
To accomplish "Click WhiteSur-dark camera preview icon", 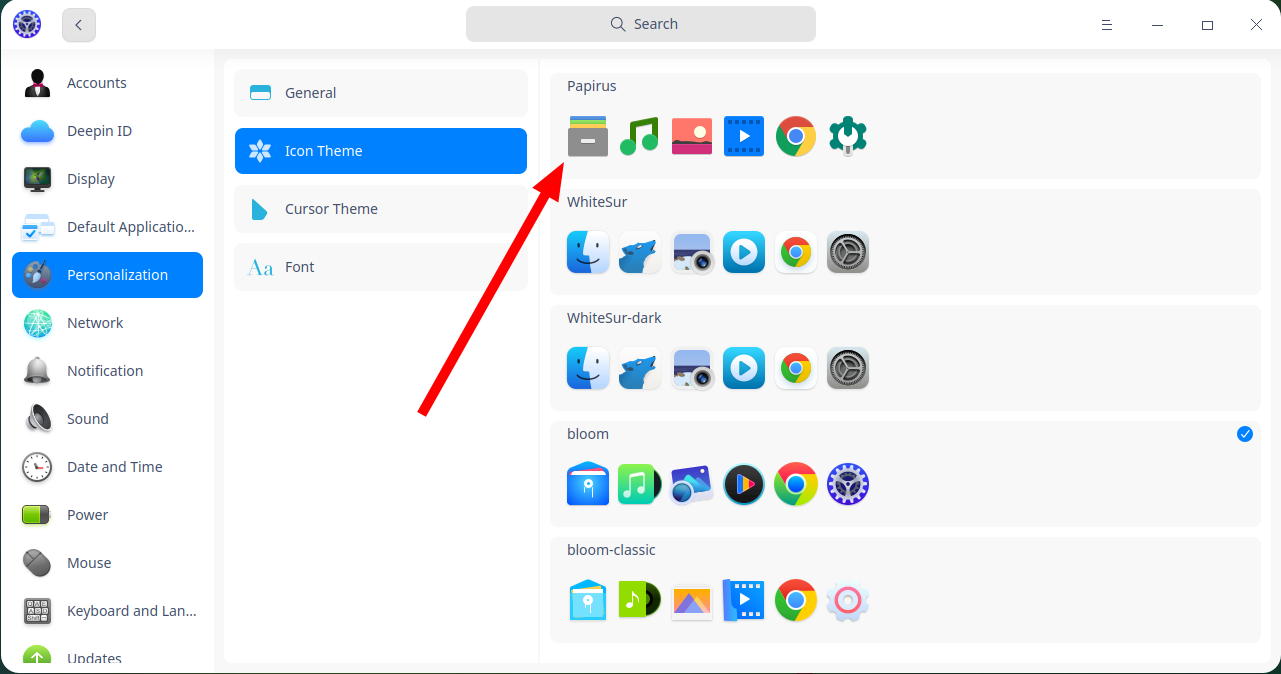I will [x=692, y=368].
